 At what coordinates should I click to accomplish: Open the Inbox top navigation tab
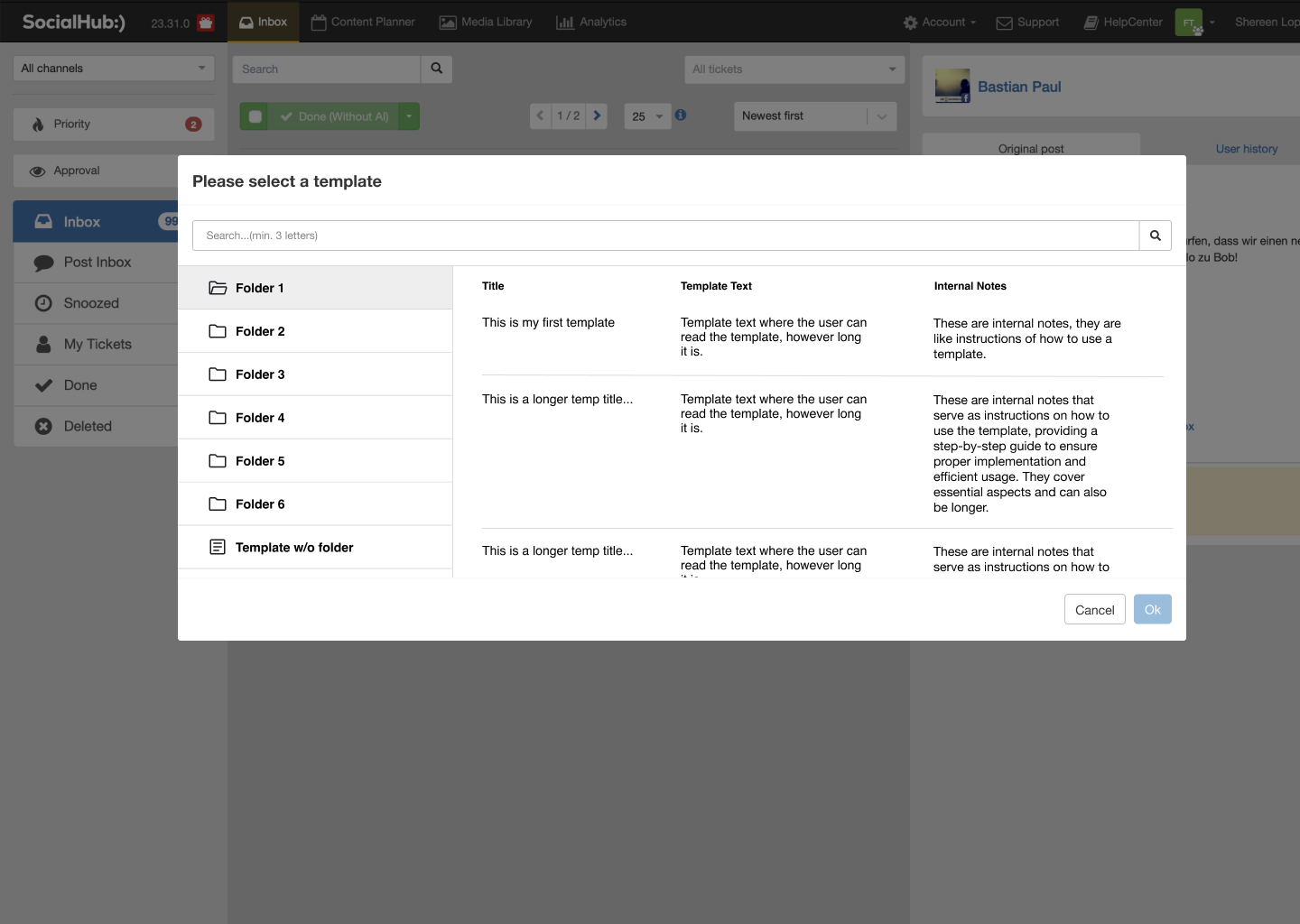[263, 22]
